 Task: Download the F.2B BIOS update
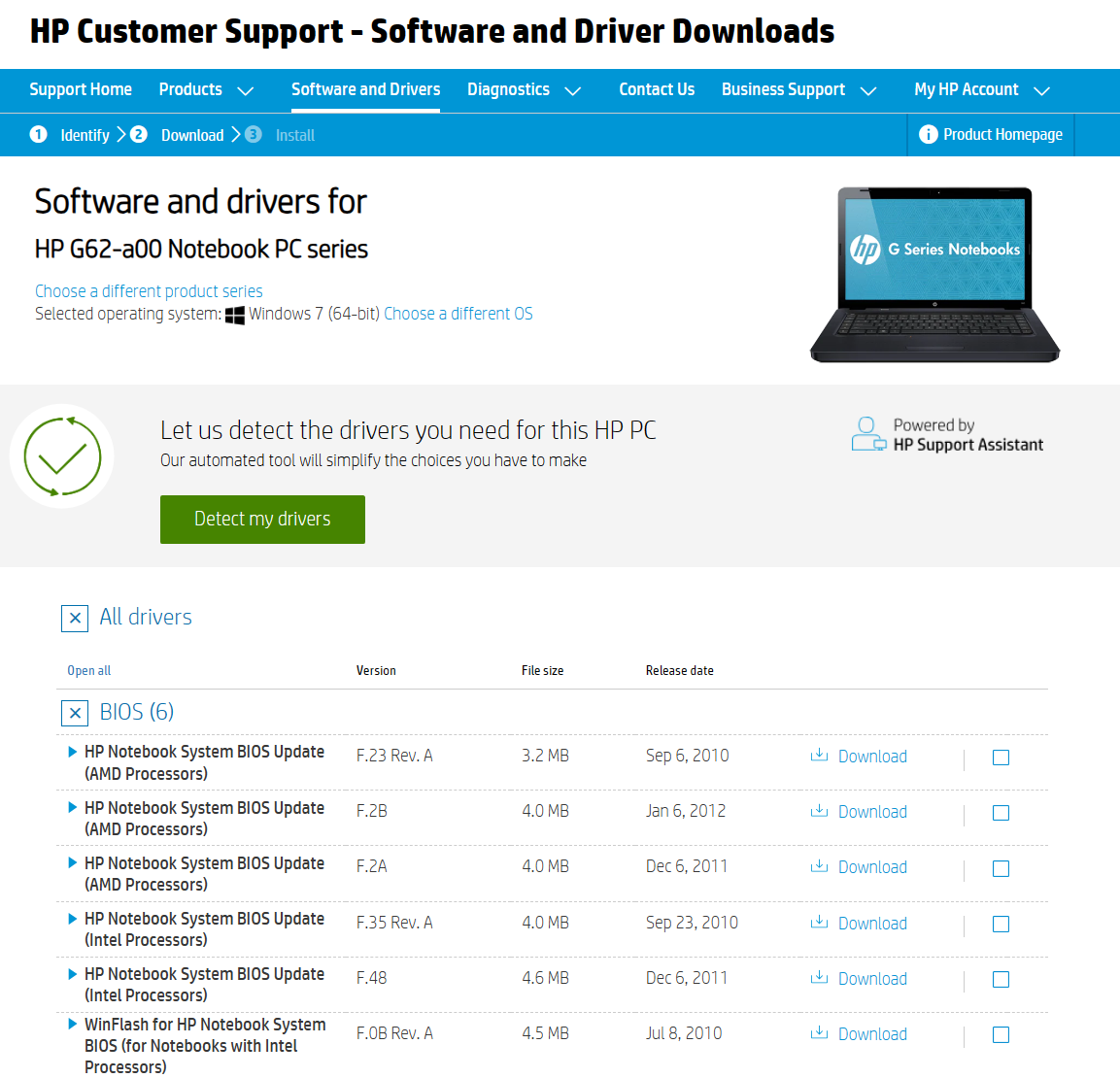[x=872, y=813]
